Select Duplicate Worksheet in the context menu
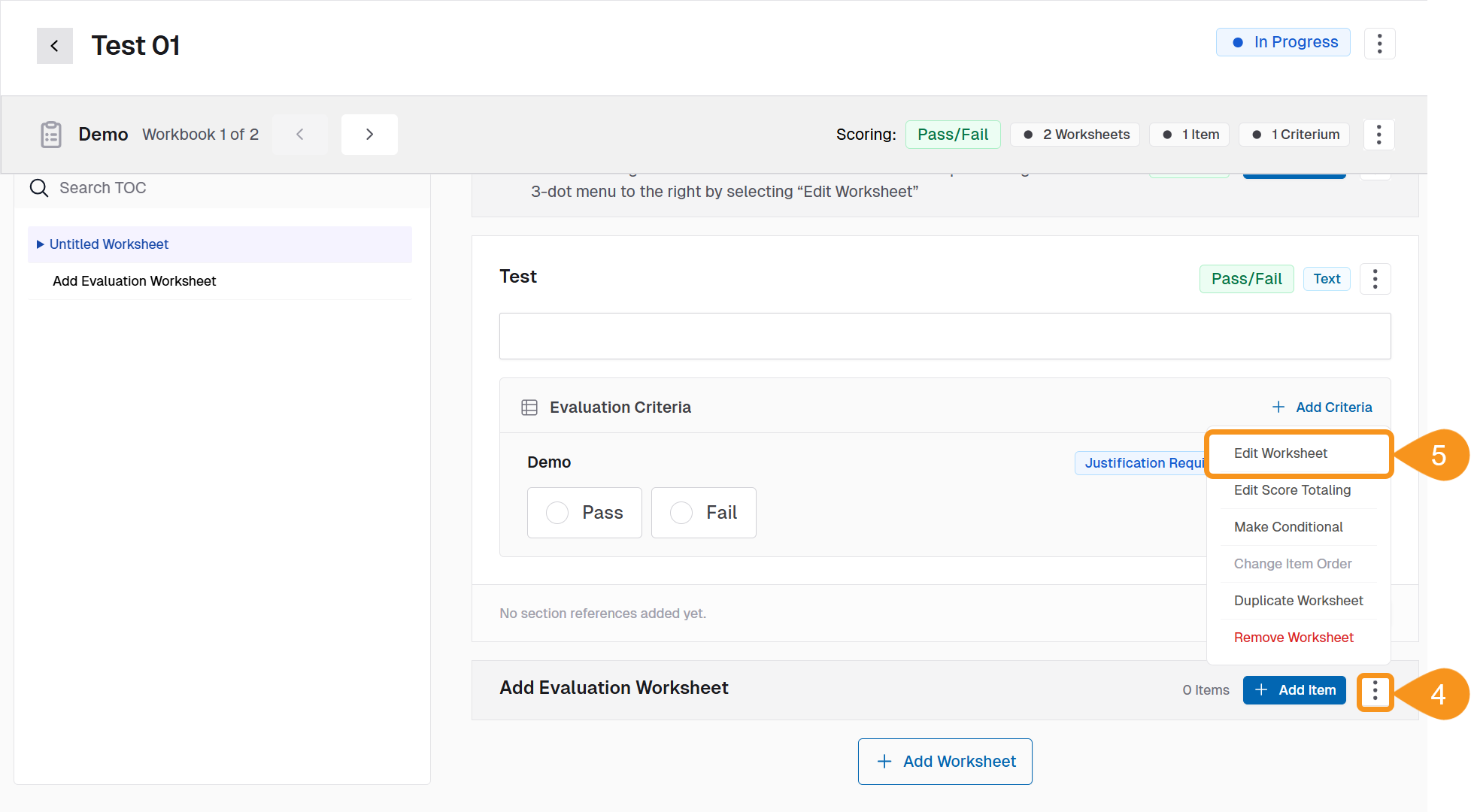This screenshot has width=1471, height=812. [1298, 600]
